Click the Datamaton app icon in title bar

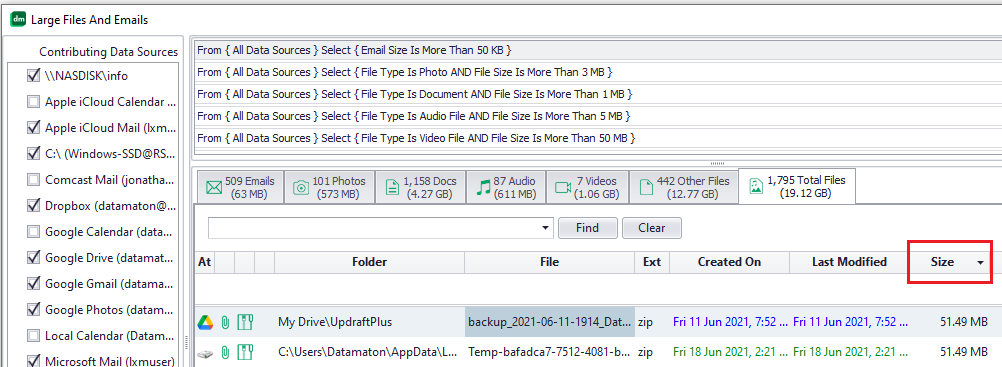point(19,20)
